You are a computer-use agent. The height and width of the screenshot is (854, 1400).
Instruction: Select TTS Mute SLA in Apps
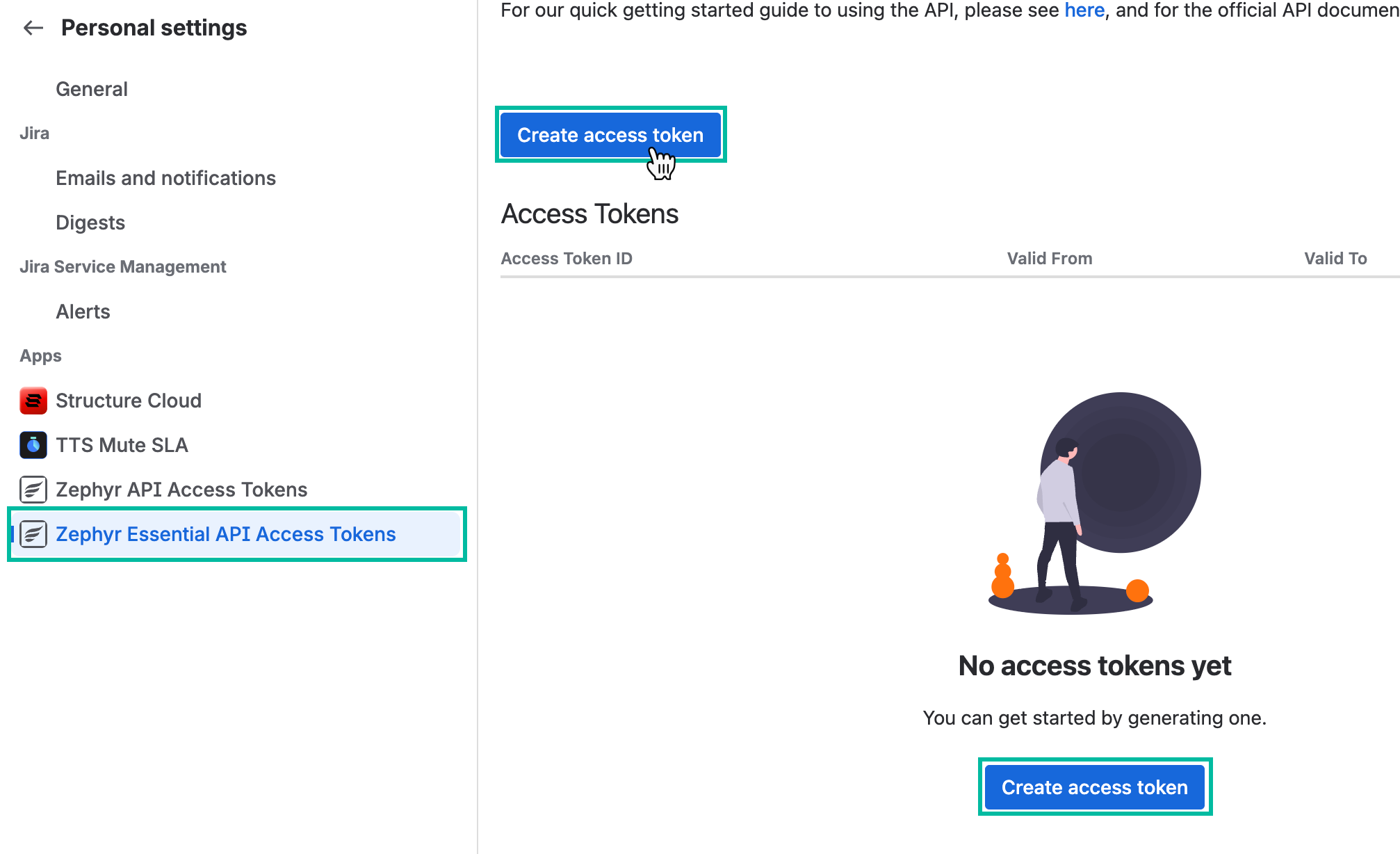point(122,445)
